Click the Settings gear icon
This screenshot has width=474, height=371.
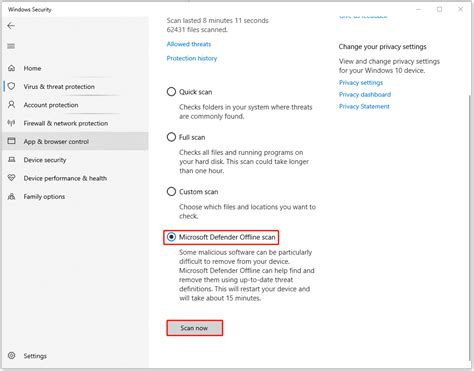point(11,355)
